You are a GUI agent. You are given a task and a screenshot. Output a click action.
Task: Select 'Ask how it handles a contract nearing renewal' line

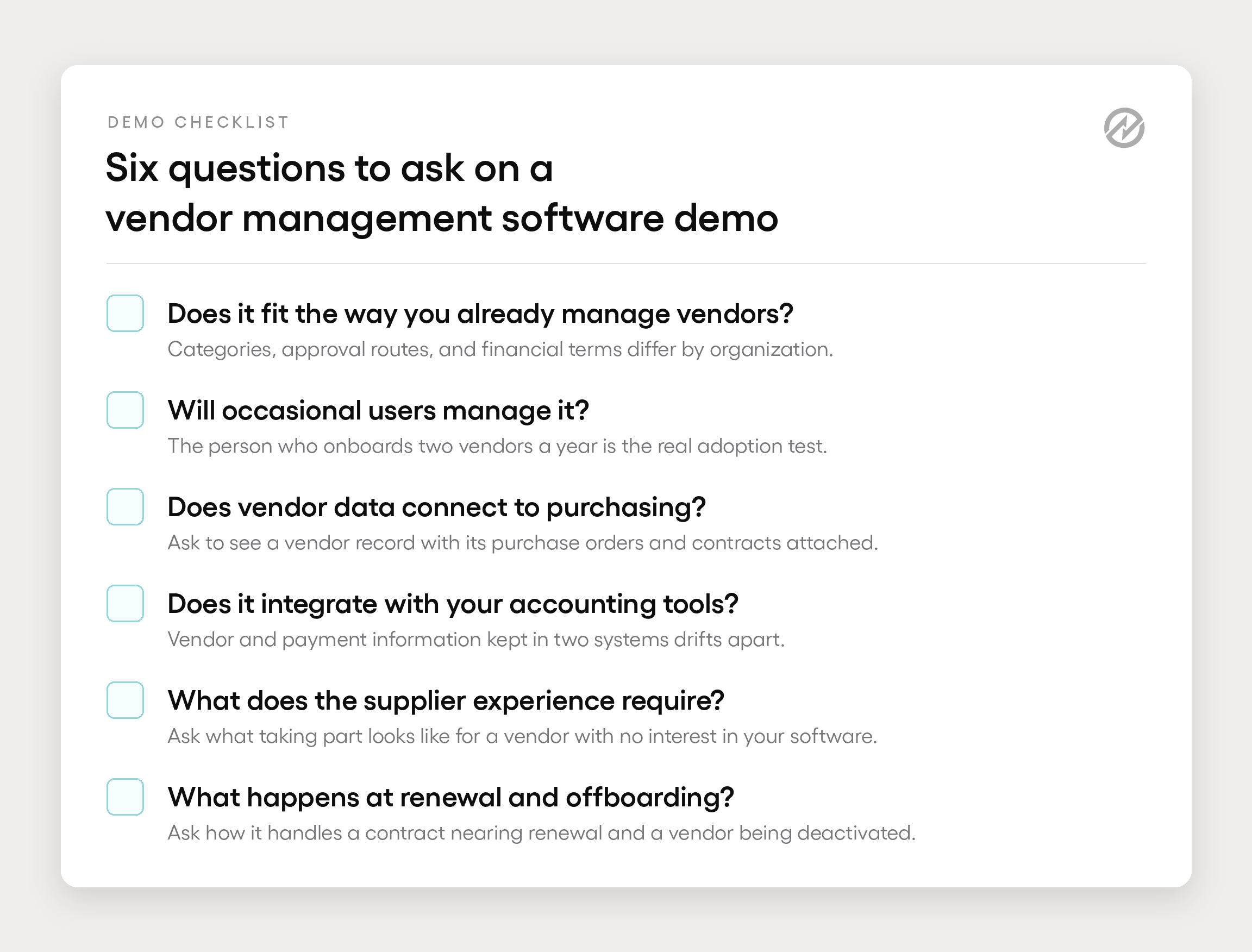point(541,834)
